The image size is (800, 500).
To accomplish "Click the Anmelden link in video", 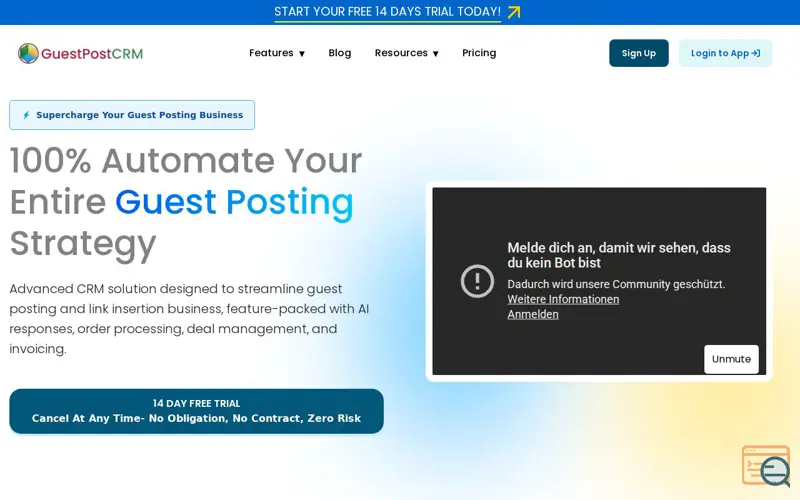I will click(x=533, y=314).
